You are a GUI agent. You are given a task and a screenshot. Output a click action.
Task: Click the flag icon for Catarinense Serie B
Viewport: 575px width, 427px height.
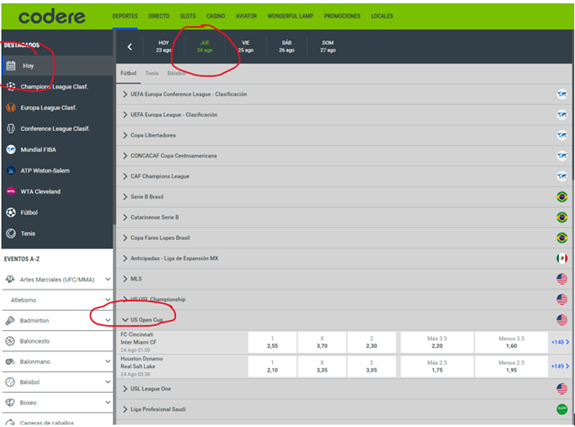(562, 217)
